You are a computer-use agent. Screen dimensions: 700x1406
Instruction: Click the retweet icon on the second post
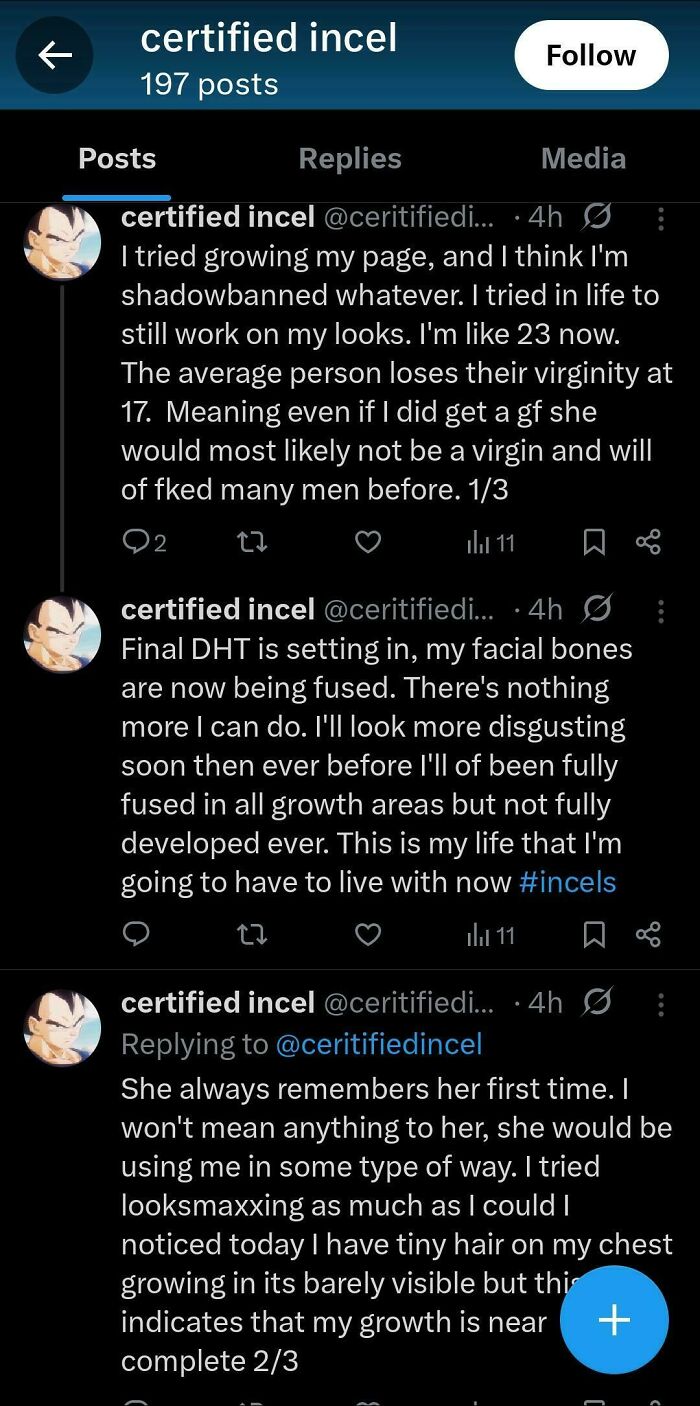[251, 934]
